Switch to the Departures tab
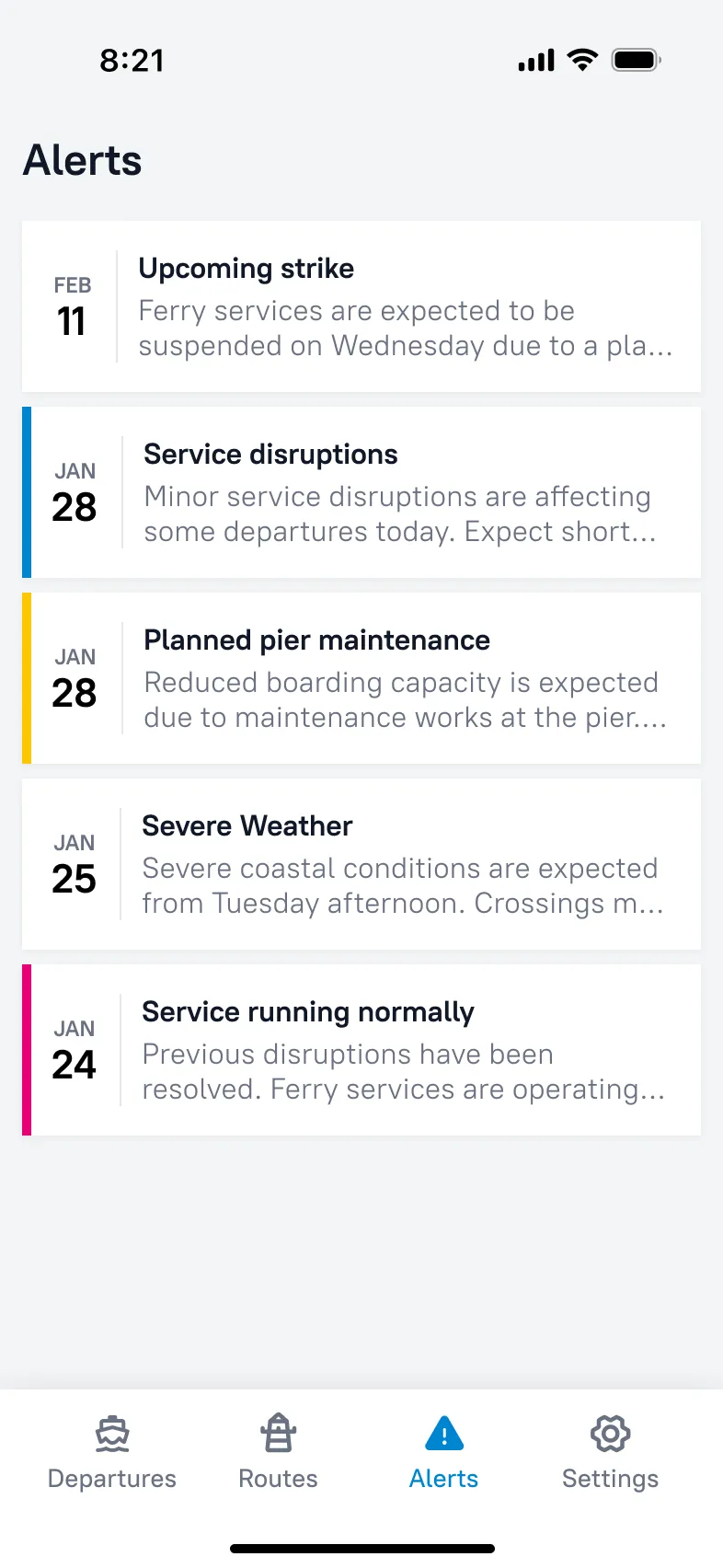The height and width of the screenshot is (1568, 723). click(111, 1454)
